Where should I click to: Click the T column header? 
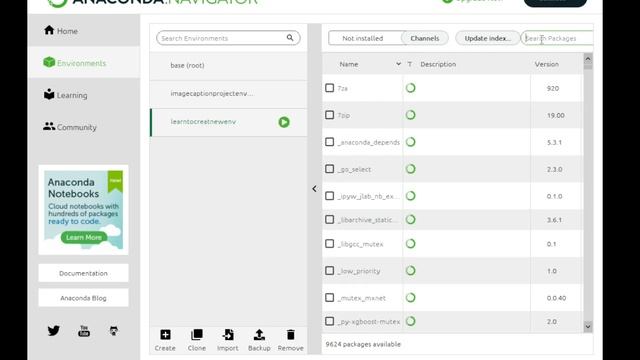pyautogui.click(x=409, y=64)
